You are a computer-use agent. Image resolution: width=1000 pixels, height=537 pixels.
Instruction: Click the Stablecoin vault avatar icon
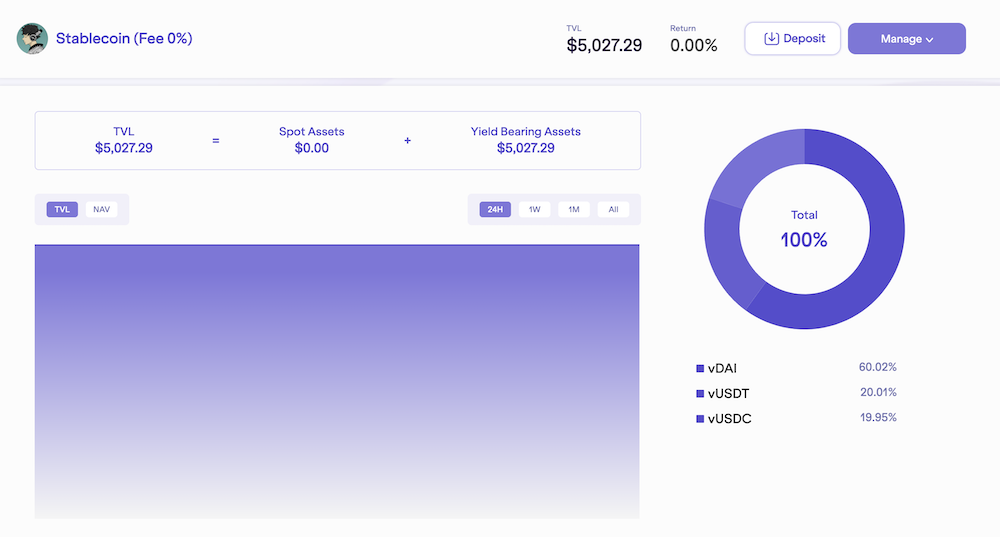[32, 39]
